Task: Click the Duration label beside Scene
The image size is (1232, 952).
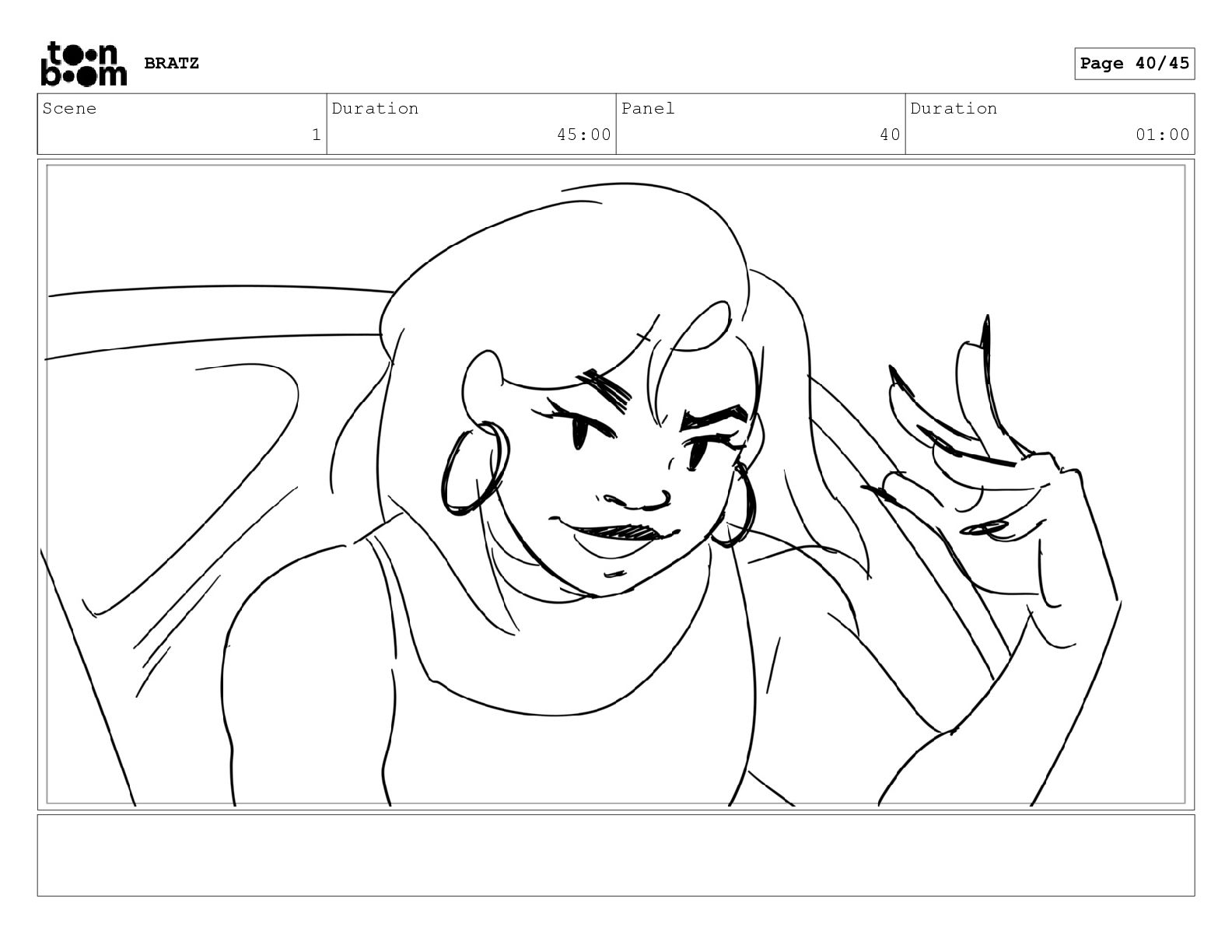Action: click(375, 108)
